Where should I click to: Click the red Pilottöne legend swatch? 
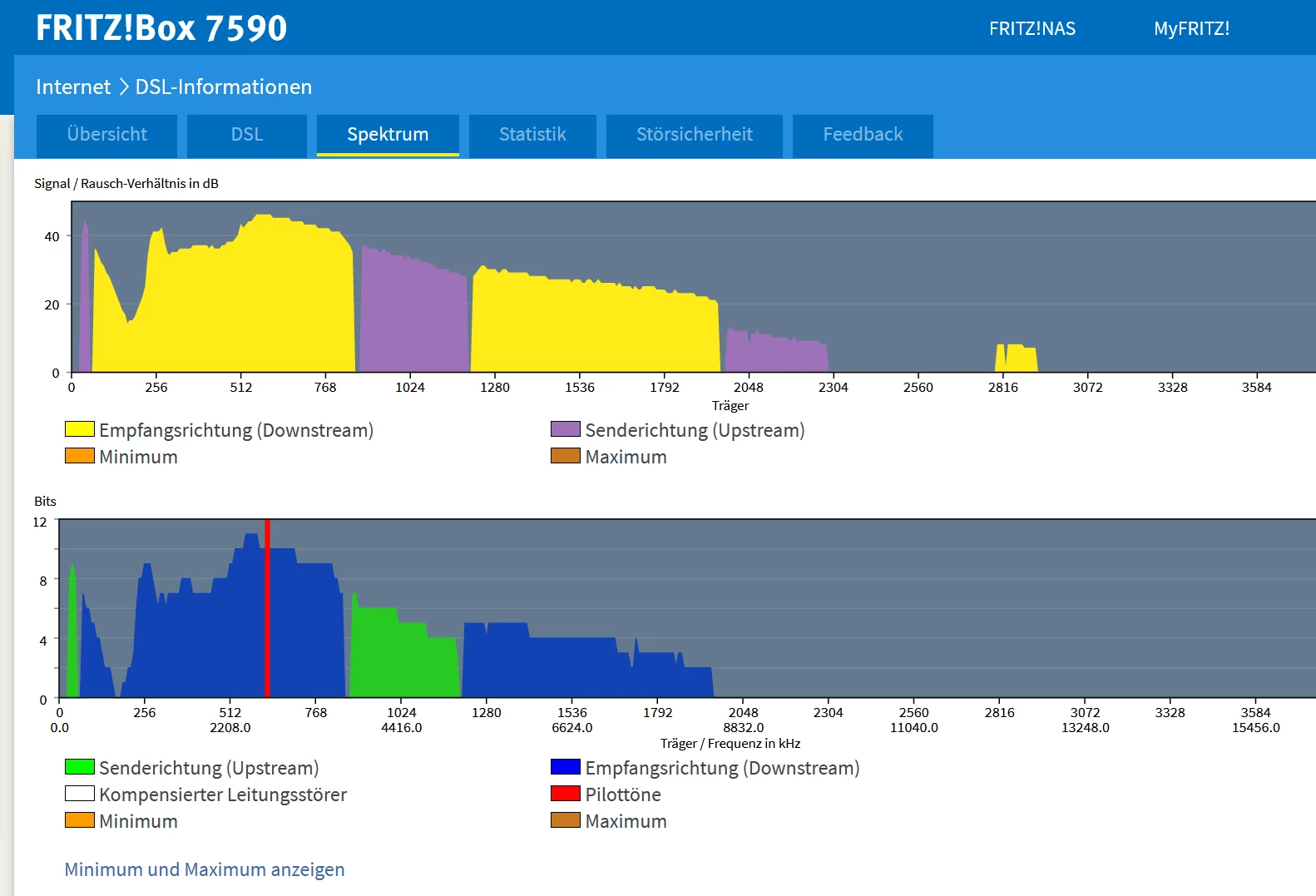pyautogui.click(x=566, y=794)
